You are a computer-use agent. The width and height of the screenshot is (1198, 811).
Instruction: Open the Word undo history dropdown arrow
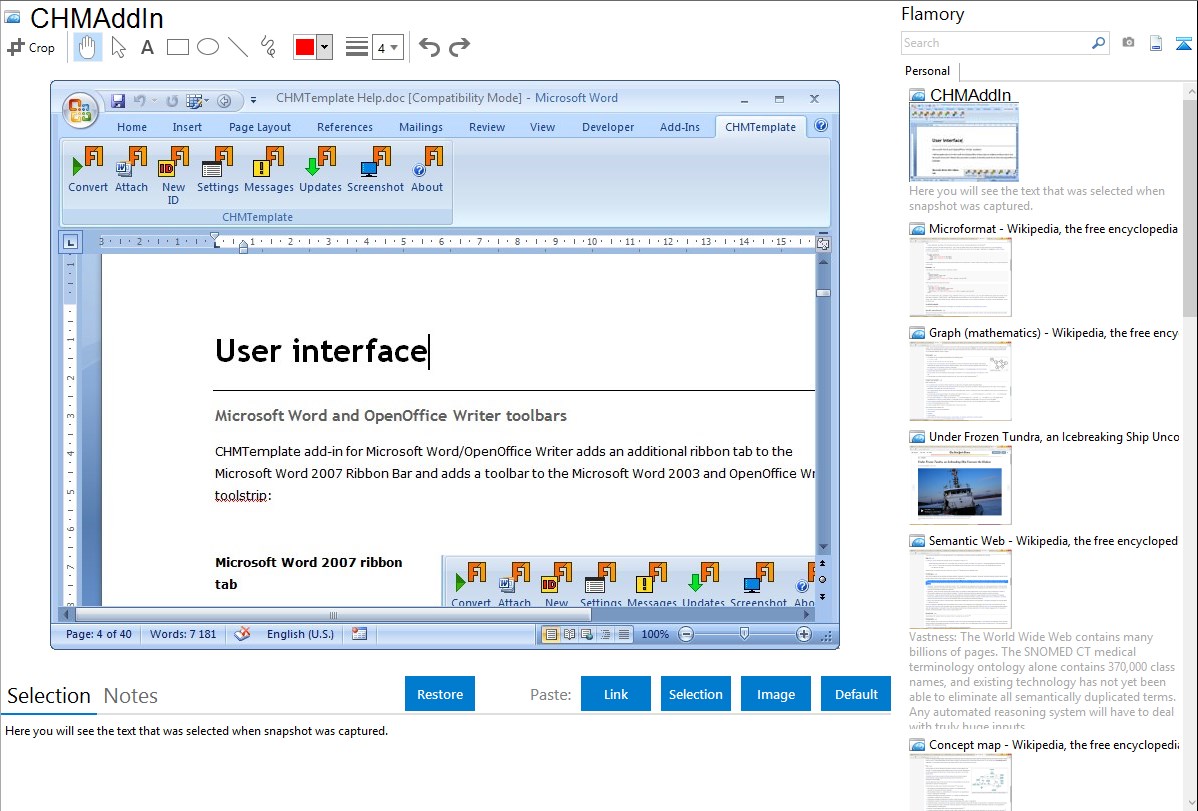click(x=154, y=100)
